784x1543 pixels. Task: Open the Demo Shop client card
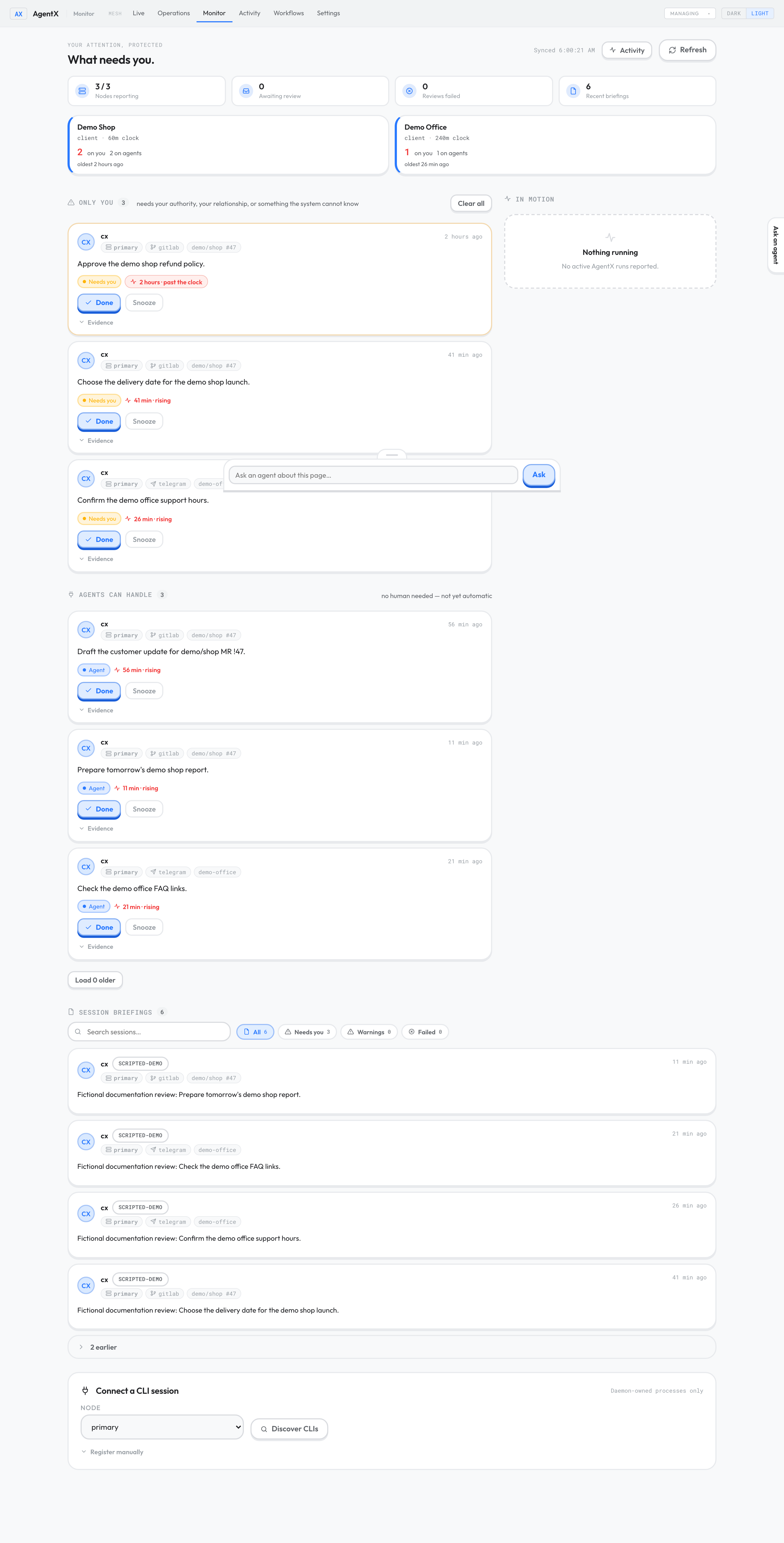click(x=228, y=145)
